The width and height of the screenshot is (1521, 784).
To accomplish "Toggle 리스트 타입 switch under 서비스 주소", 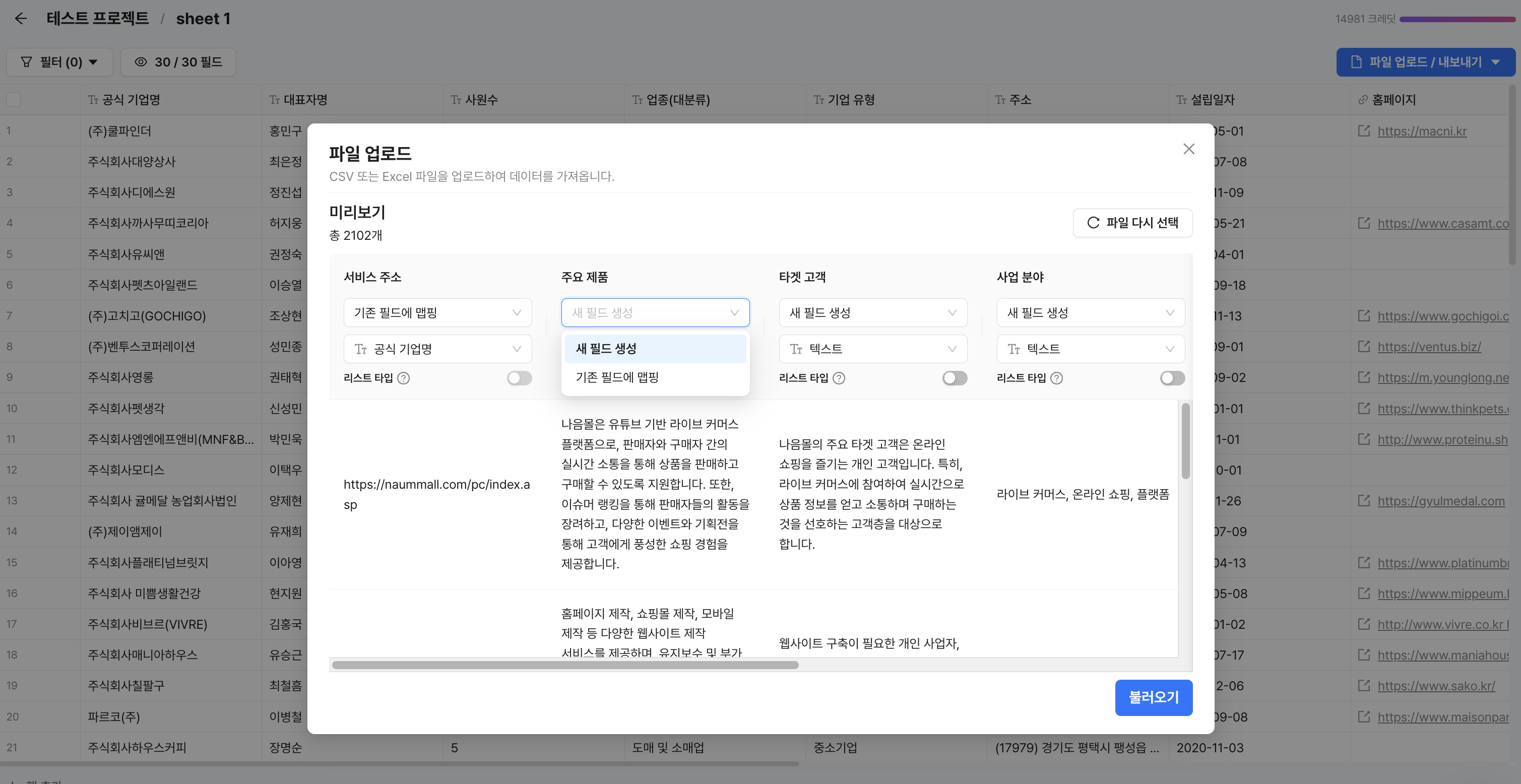I will [x=519, y=378].
